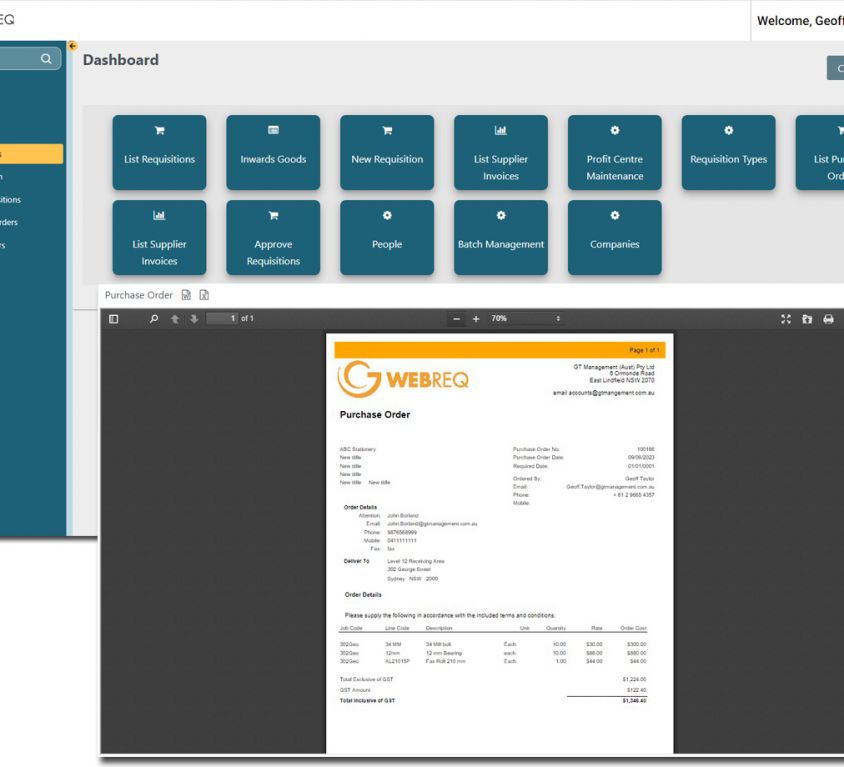Click the highlighted orange sidebar menu item

coord(31,154)
